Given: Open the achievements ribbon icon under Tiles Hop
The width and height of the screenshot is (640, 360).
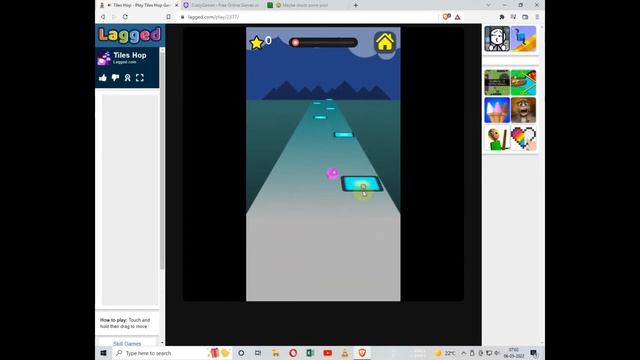Looking at the screenshot, I should coord(127,78).
